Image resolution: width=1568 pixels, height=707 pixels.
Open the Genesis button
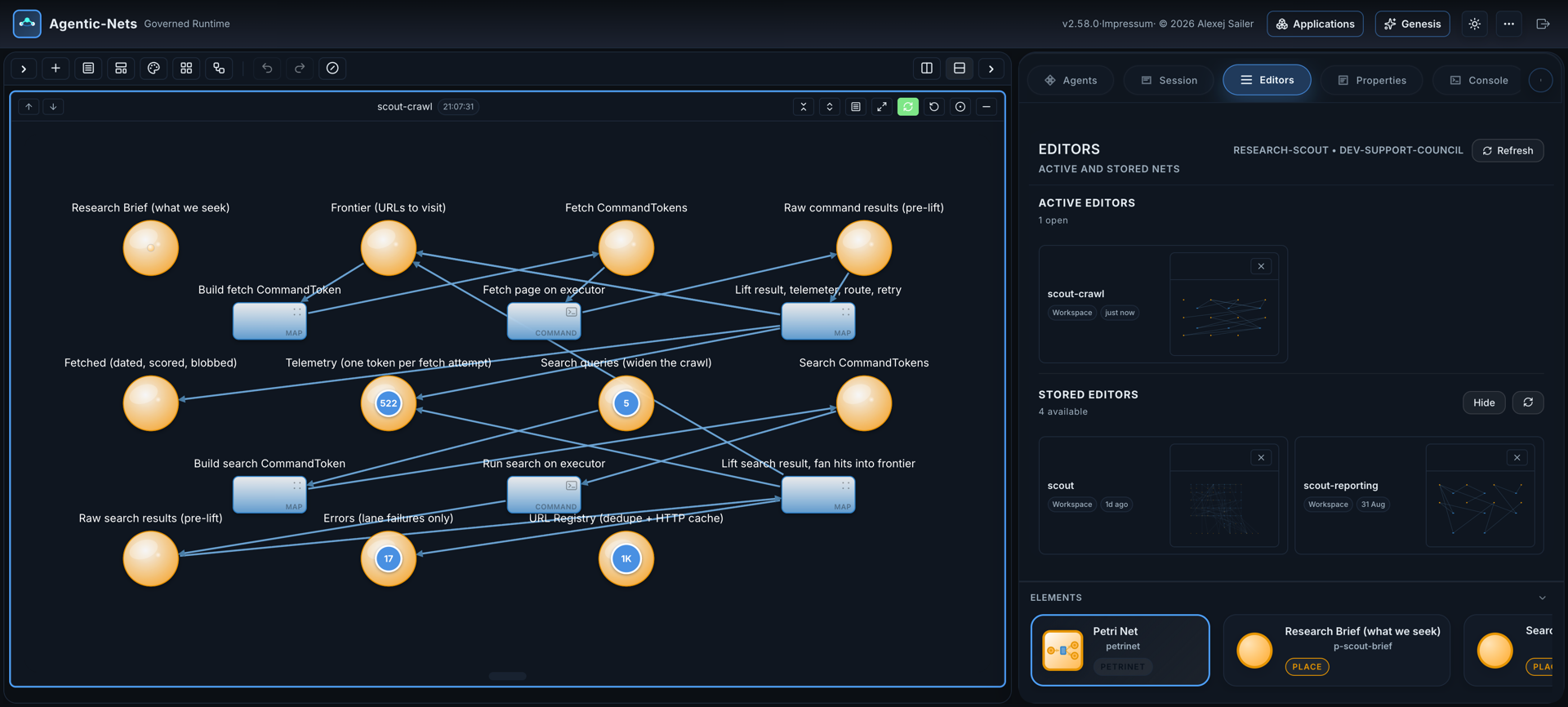coord(1412,24)
